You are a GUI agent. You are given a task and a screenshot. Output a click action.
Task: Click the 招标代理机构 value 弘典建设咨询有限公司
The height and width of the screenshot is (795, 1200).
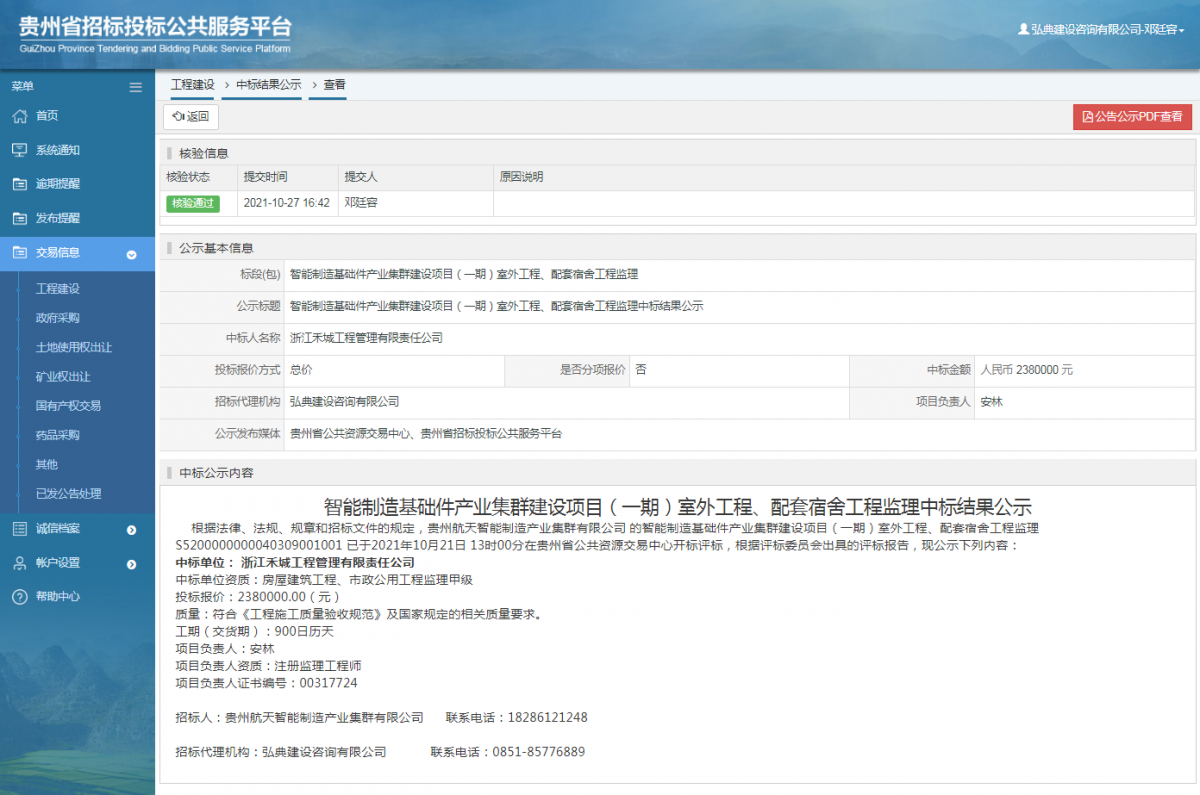(x=345, y=402)
